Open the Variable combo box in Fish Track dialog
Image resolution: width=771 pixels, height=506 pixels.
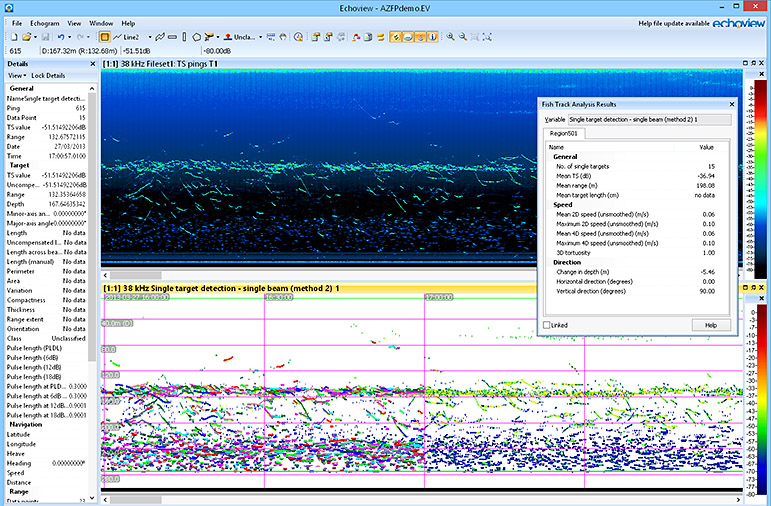tap(650, 119)
